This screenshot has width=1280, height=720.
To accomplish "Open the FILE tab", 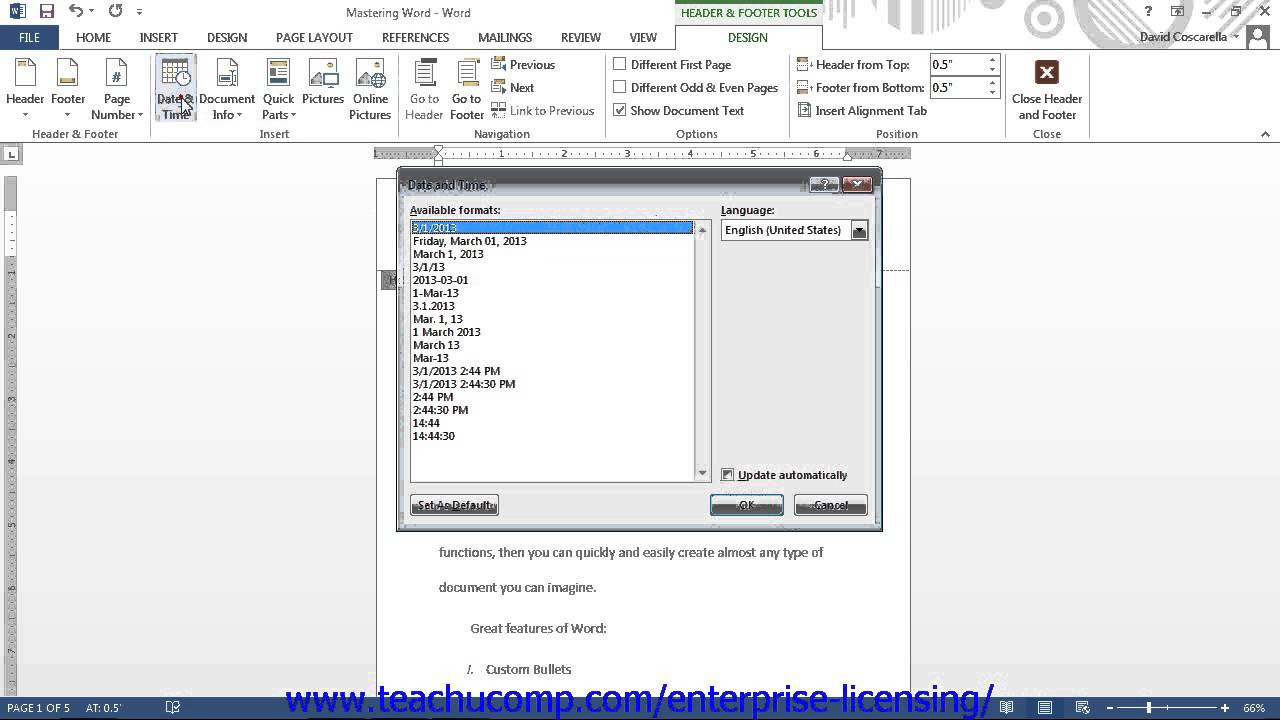I will 29,37.
